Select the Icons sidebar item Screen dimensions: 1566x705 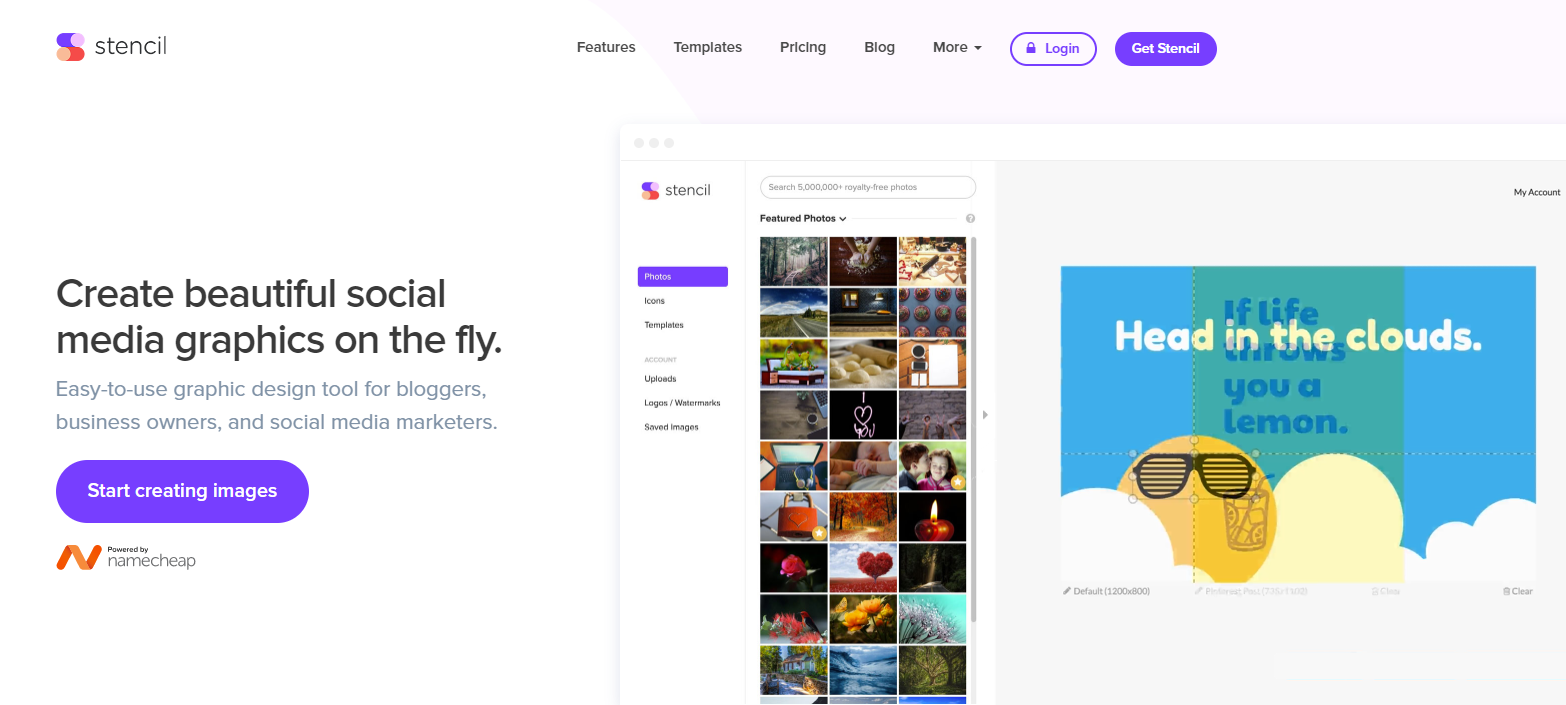(654, 301)
